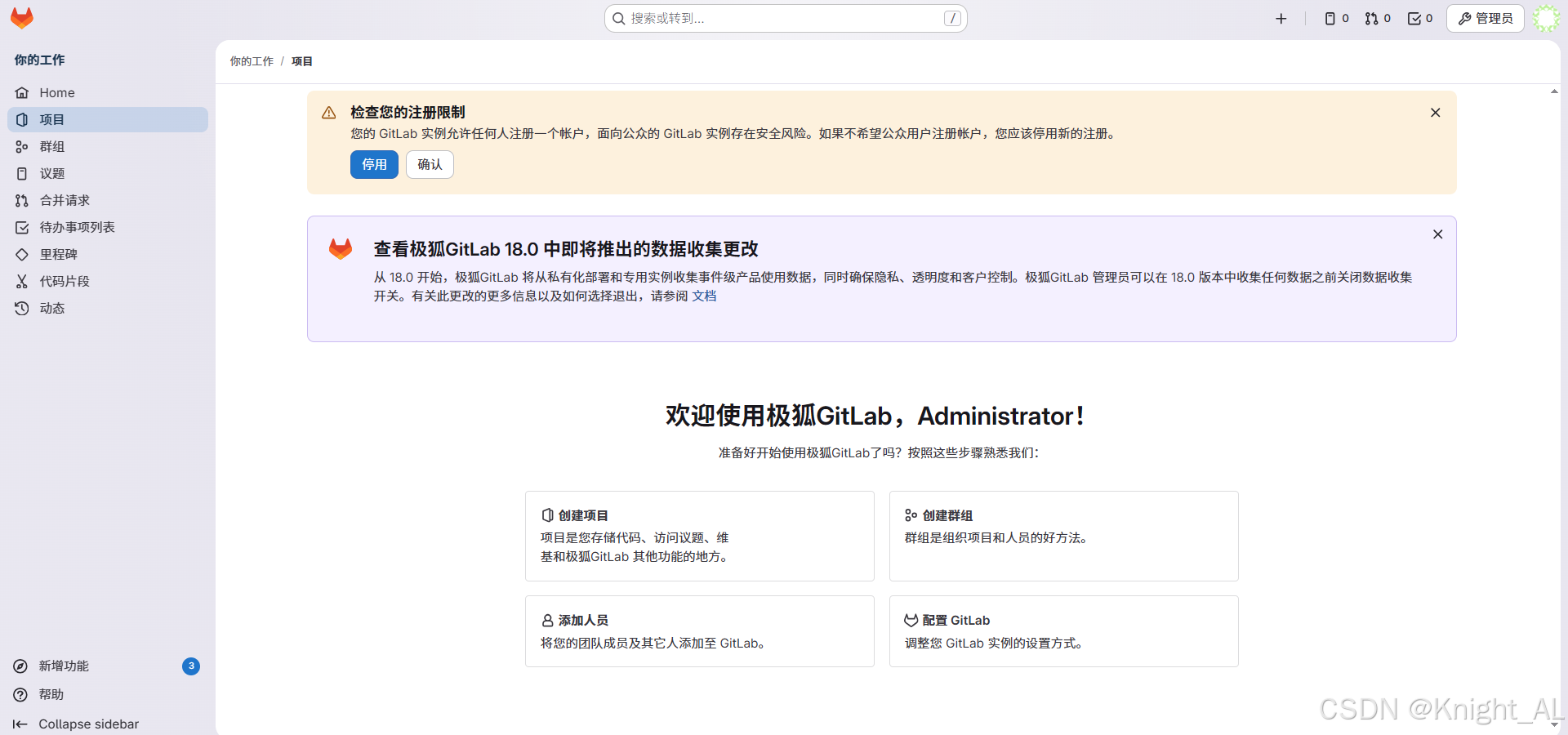Click 你的工作 breadcrumb link
The image size is (1568, 735).
(x=252, y=61)
